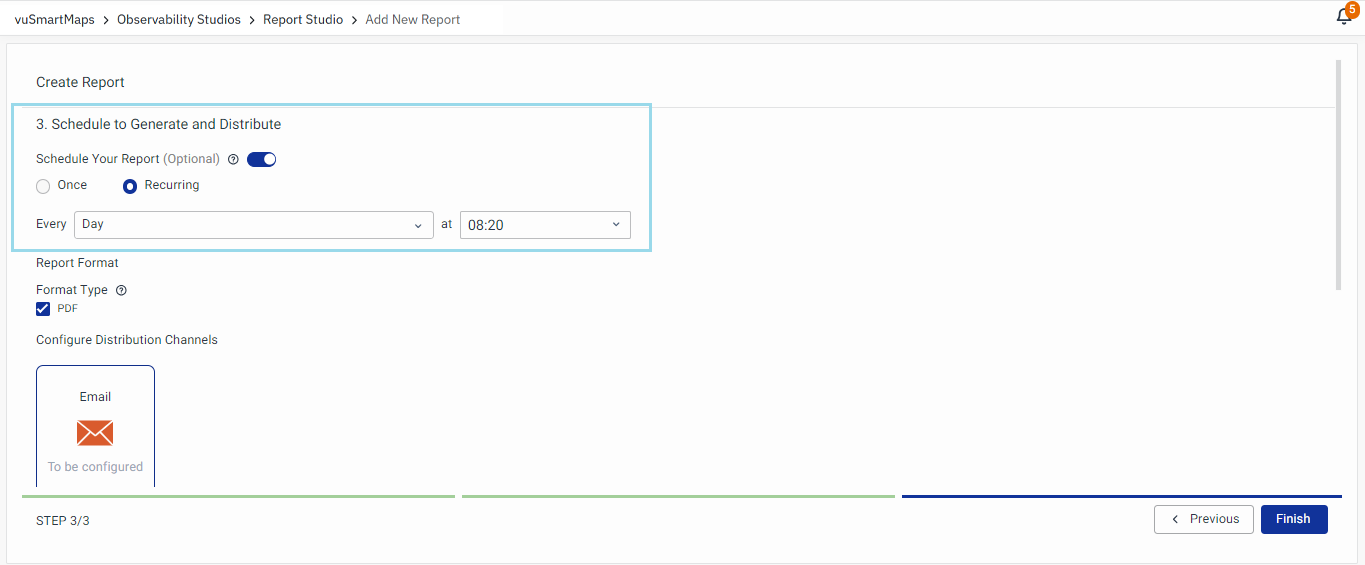Click the orange Email envelope icon

95,433
